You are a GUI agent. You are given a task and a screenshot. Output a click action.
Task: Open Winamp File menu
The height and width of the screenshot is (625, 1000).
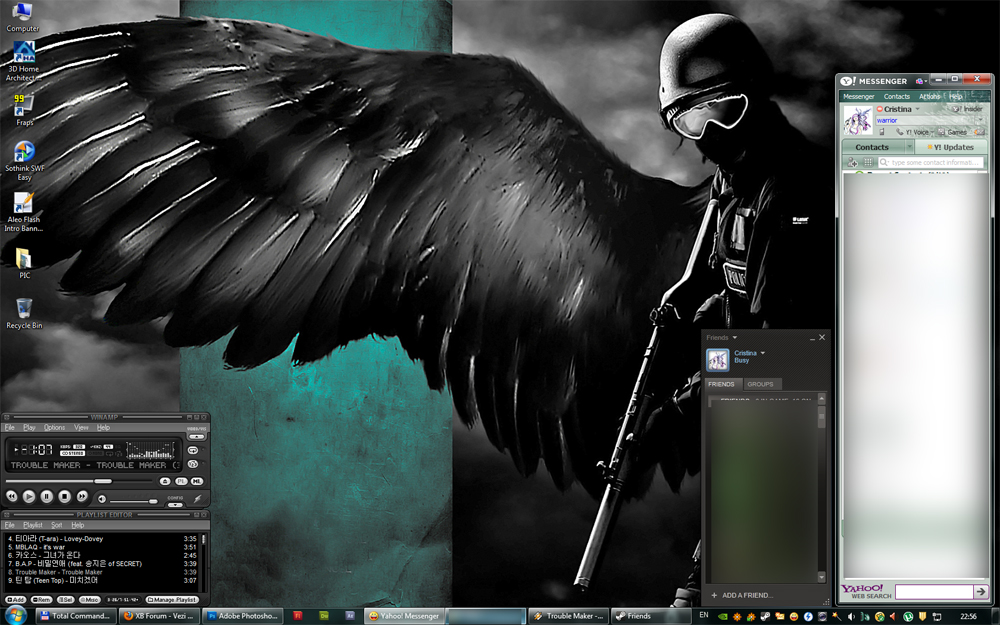(x=10, y=427)
